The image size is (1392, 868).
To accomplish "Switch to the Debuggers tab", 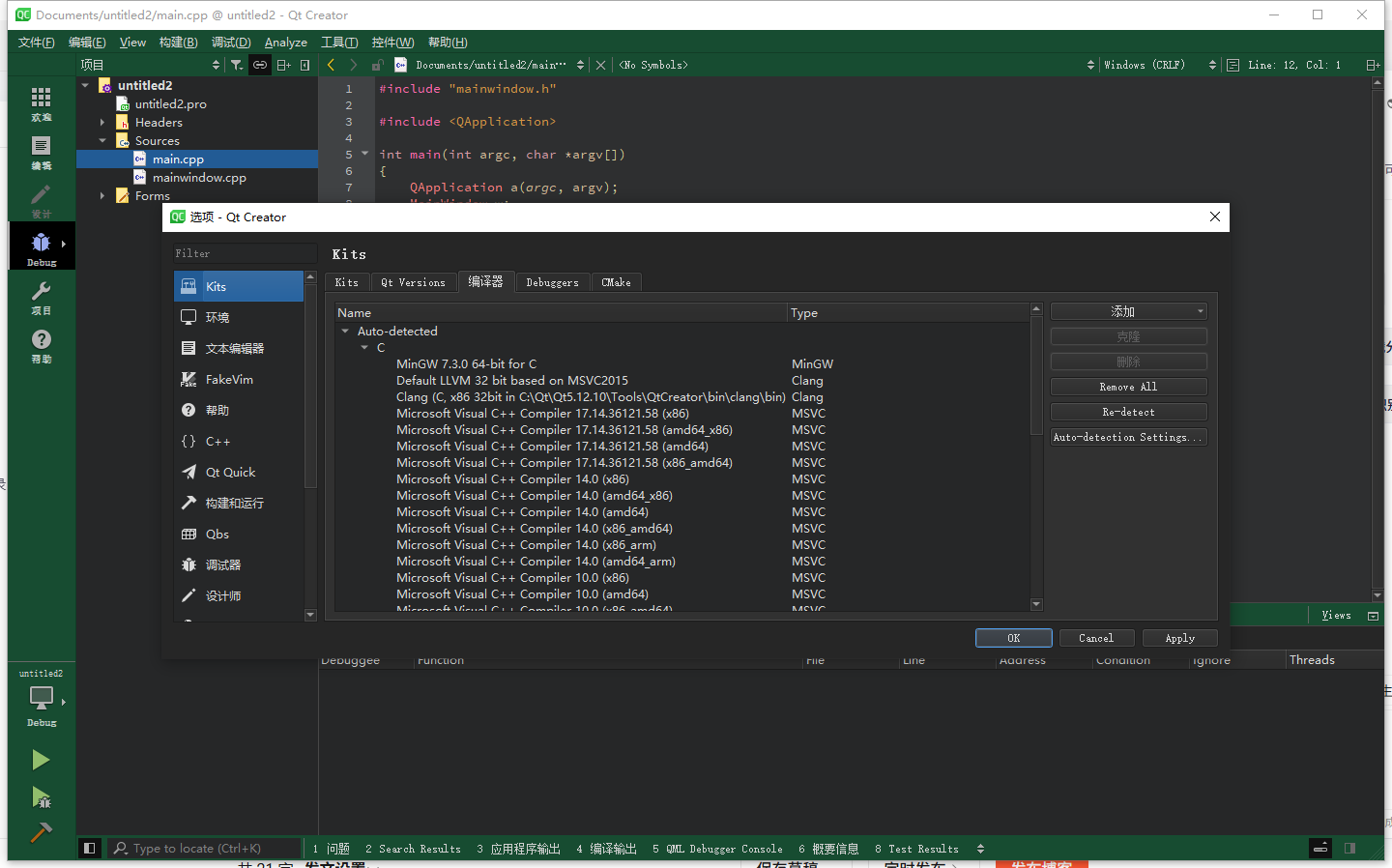I will click(552, 282).
